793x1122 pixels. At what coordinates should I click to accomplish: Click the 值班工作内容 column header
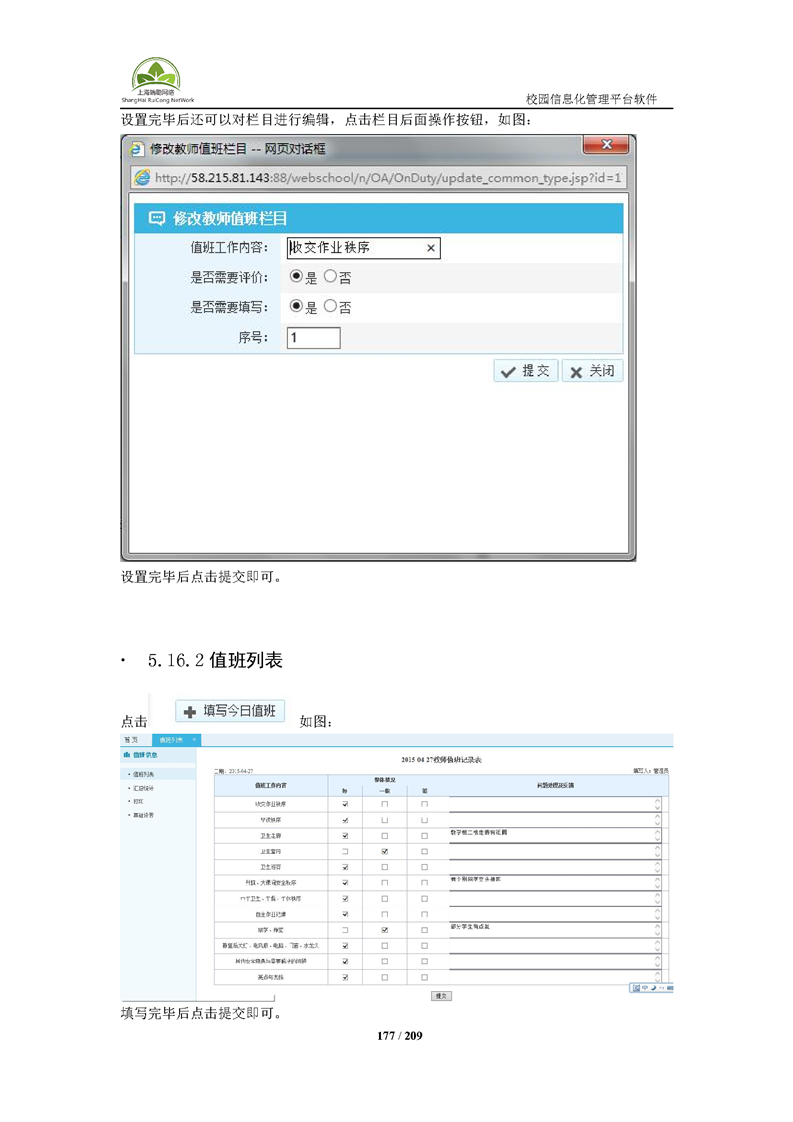point(271,786)
